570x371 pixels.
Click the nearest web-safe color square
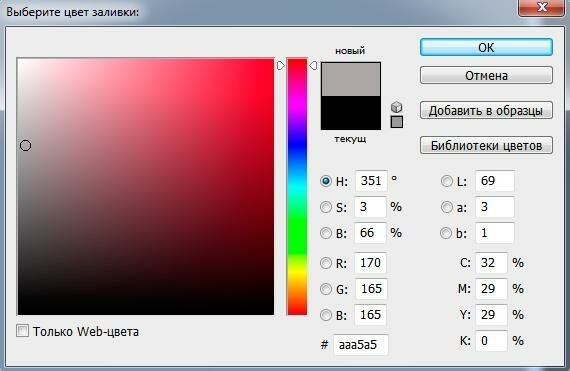pos(397,122)
